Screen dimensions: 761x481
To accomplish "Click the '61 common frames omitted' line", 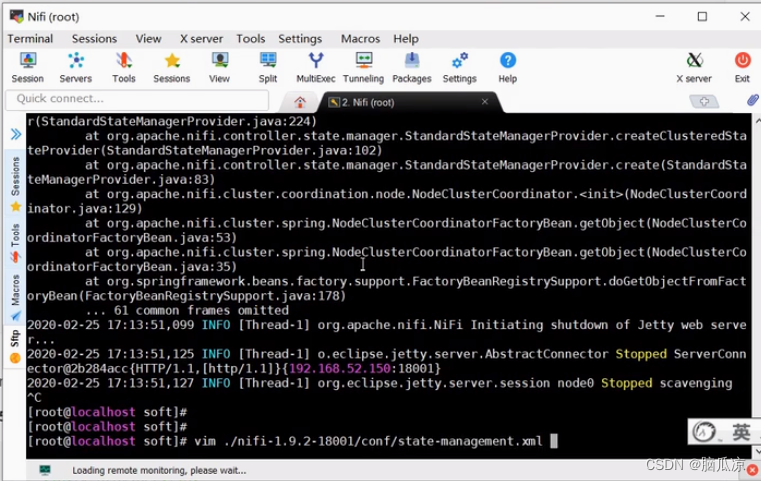I will [187, 310].
